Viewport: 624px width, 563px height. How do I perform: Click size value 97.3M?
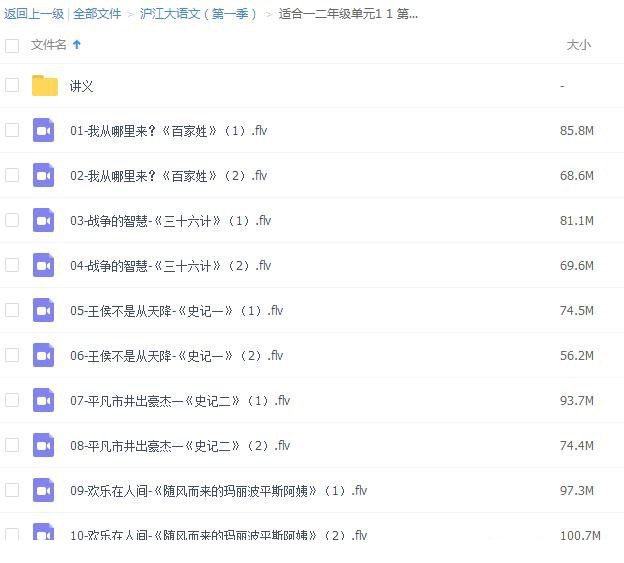click(x=577, y=490)
